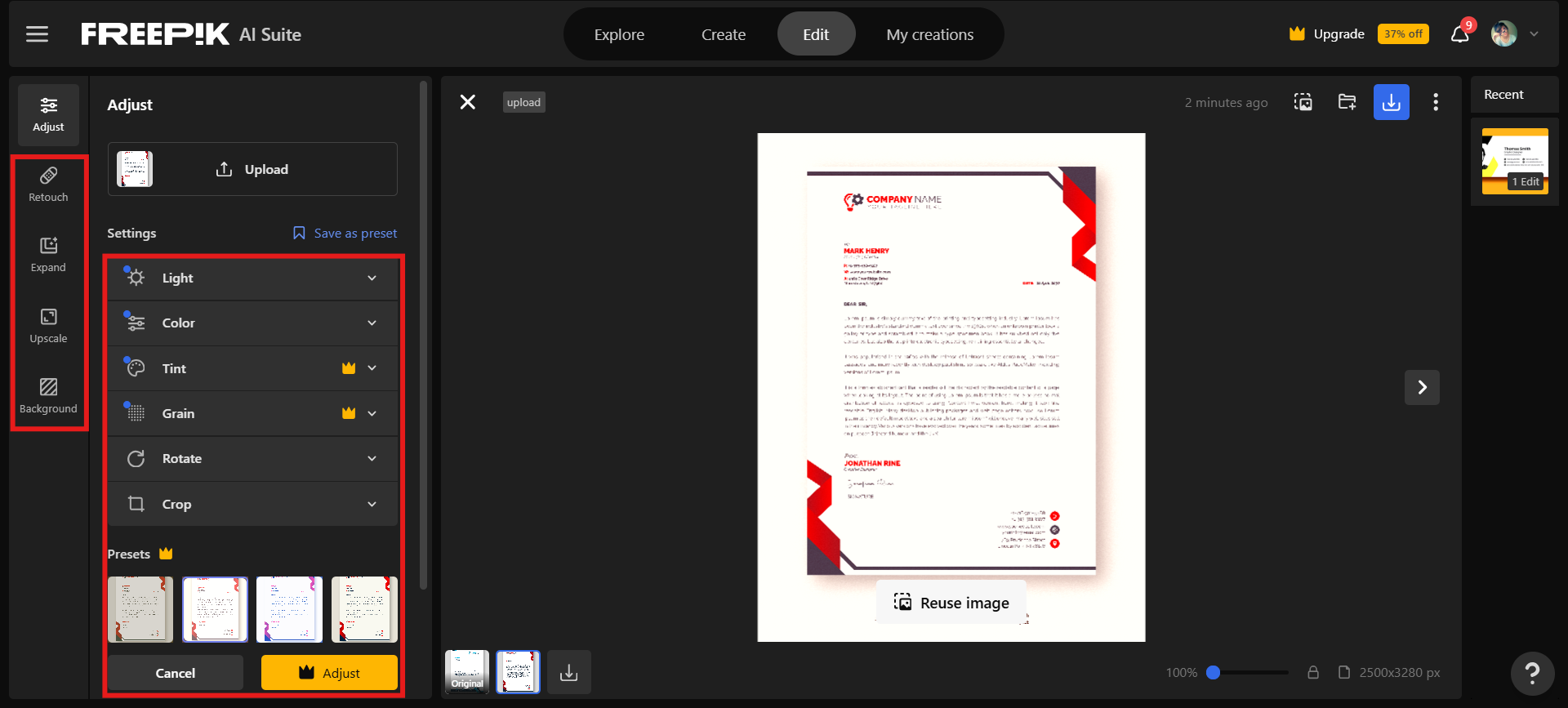Expand the Tint settings section
Viewport: 1568px width, 708px height.
pos(252,368)
